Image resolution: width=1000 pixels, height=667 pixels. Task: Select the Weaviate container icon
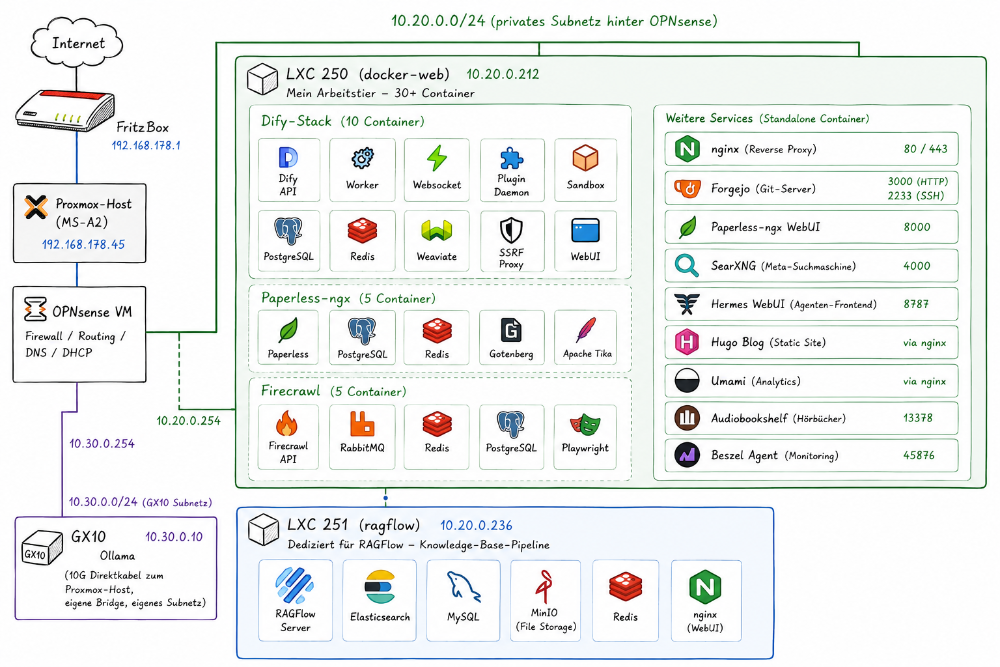tap(436, 230)
